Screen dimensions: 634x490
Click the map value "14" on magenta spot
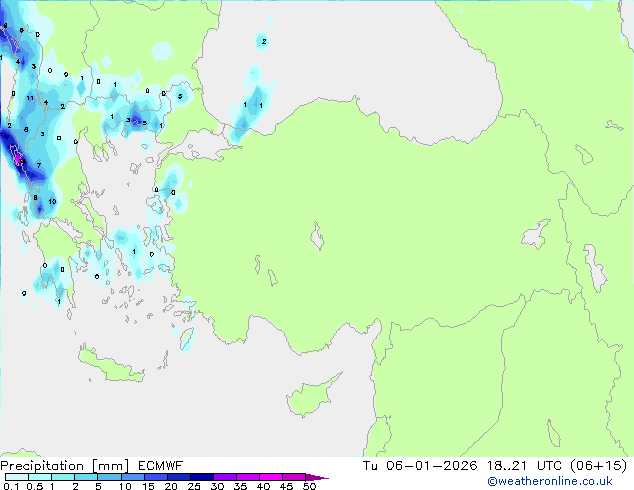coord(23,161)
